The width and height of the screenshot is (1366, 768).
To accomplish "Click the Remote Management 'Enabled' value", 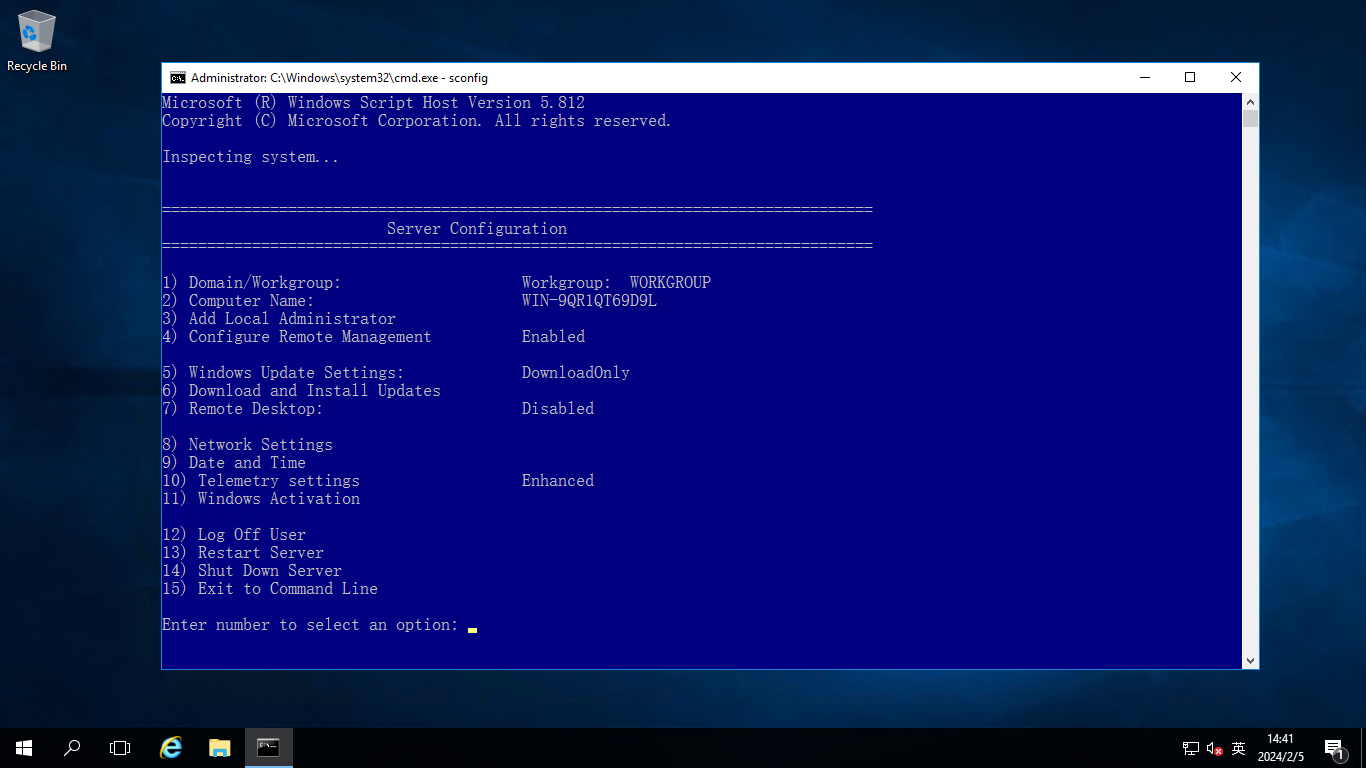I will (553, 337).
